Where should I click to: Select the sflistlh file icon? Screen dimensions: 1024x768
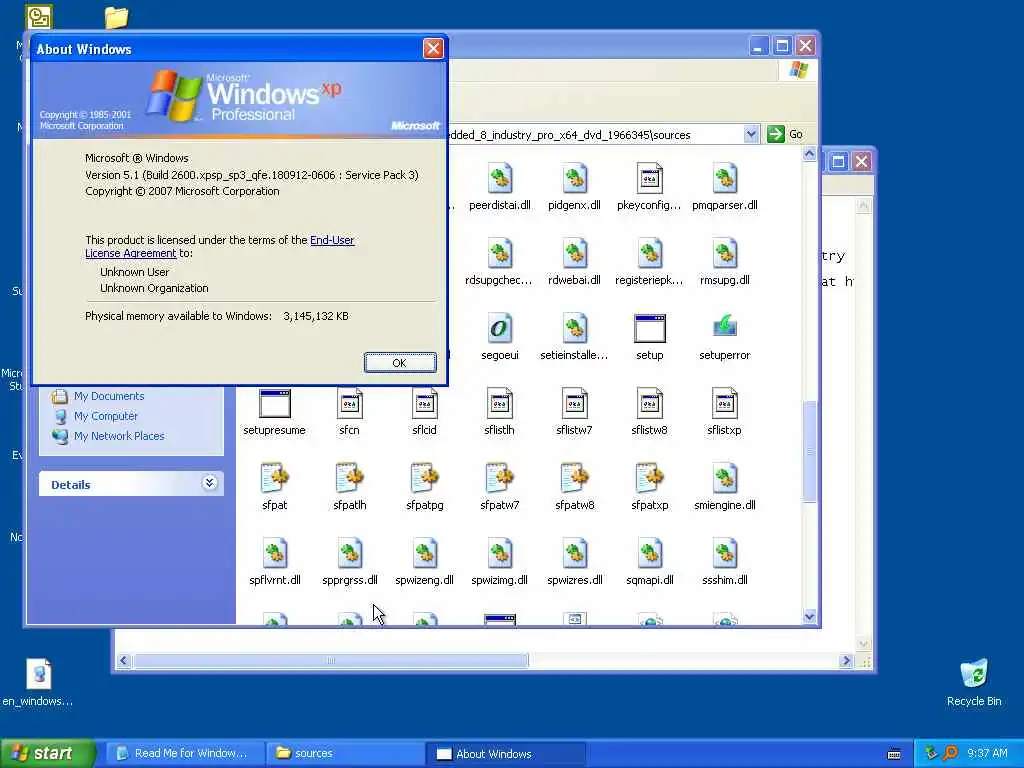(x=500, y=404)
